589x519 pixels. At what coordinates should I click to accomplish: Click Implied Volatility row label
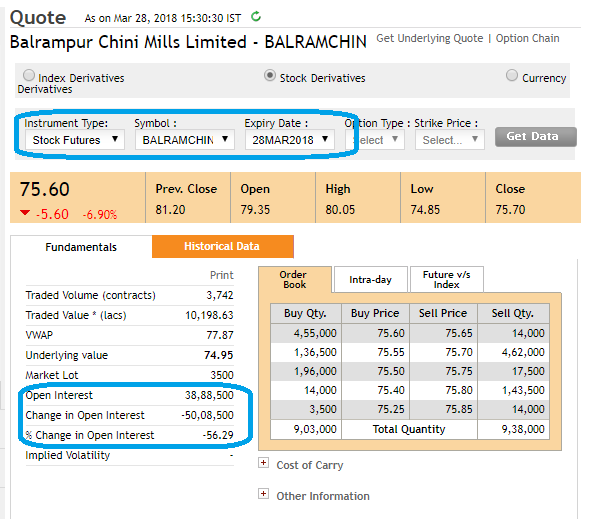pos(68,455)
